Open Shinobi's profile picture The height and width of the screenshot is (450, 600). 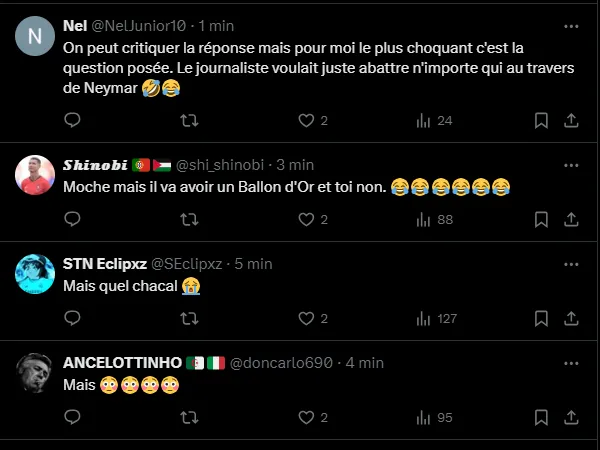point(35,176)
